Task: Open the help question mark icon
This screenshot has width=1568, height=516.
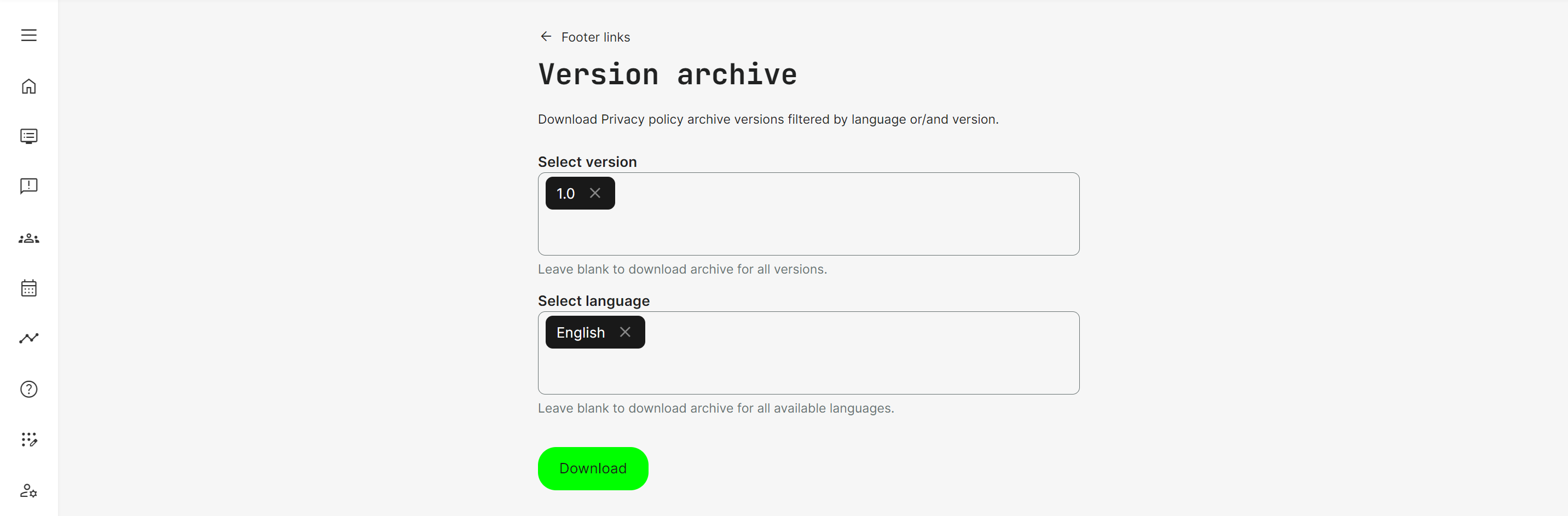Action: (28, 389)
